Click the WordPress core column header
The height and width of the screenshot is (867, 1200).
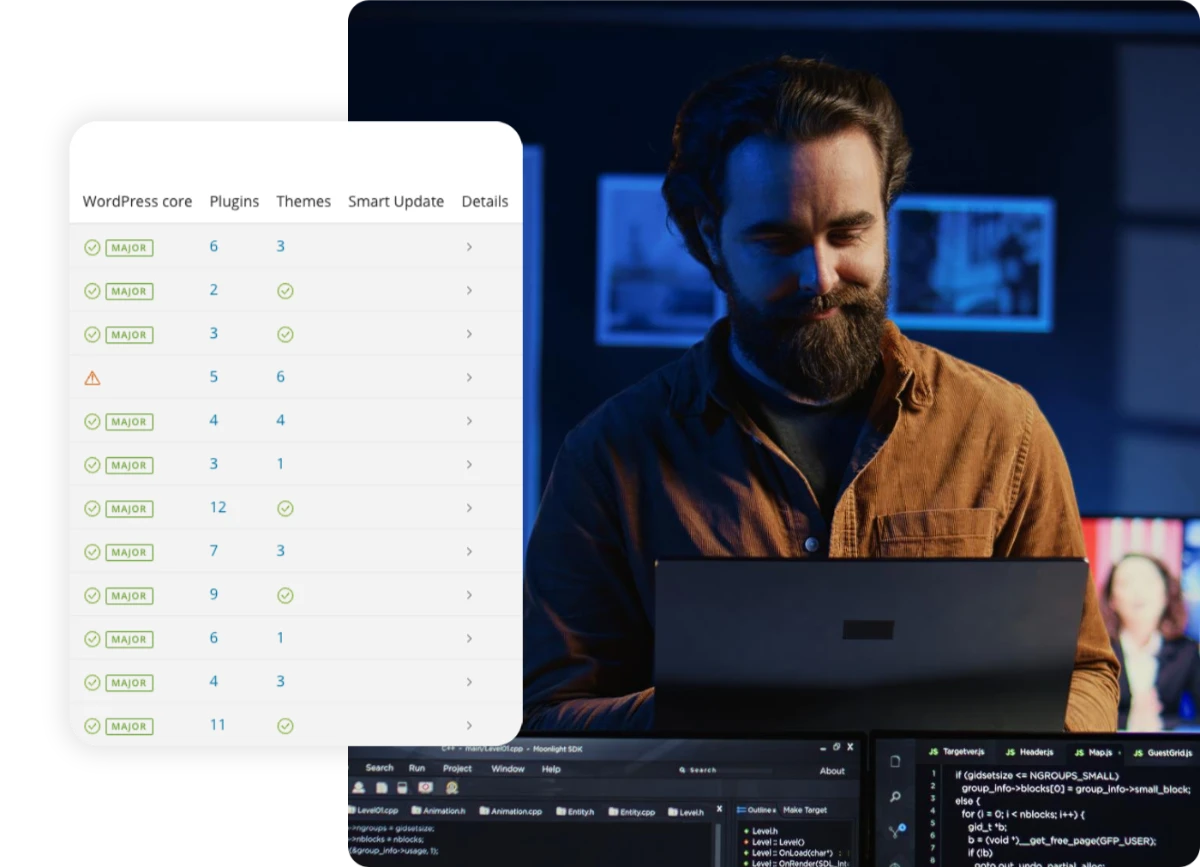137,202
